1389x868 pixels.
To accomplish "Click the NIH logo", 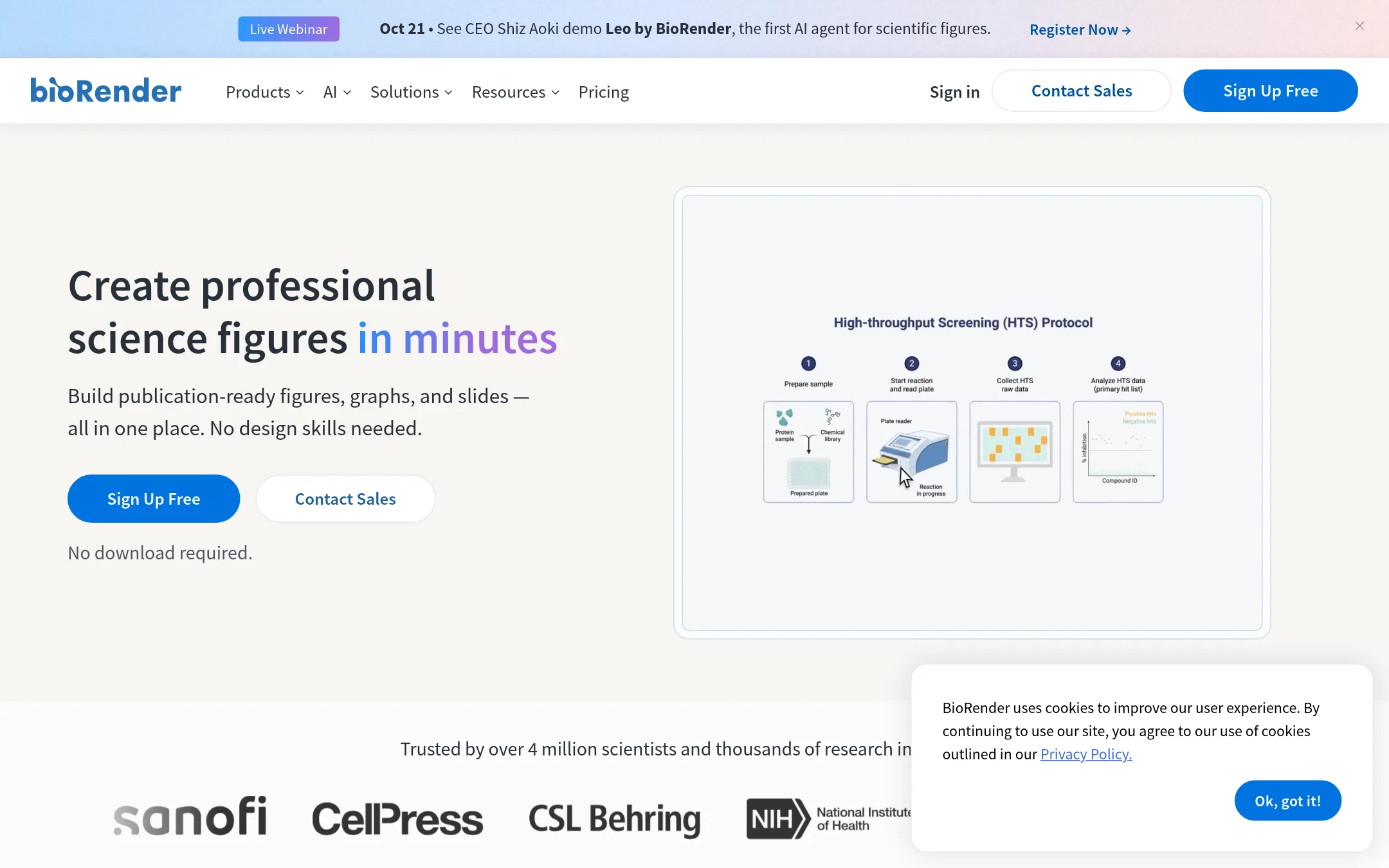I will 828,818.
